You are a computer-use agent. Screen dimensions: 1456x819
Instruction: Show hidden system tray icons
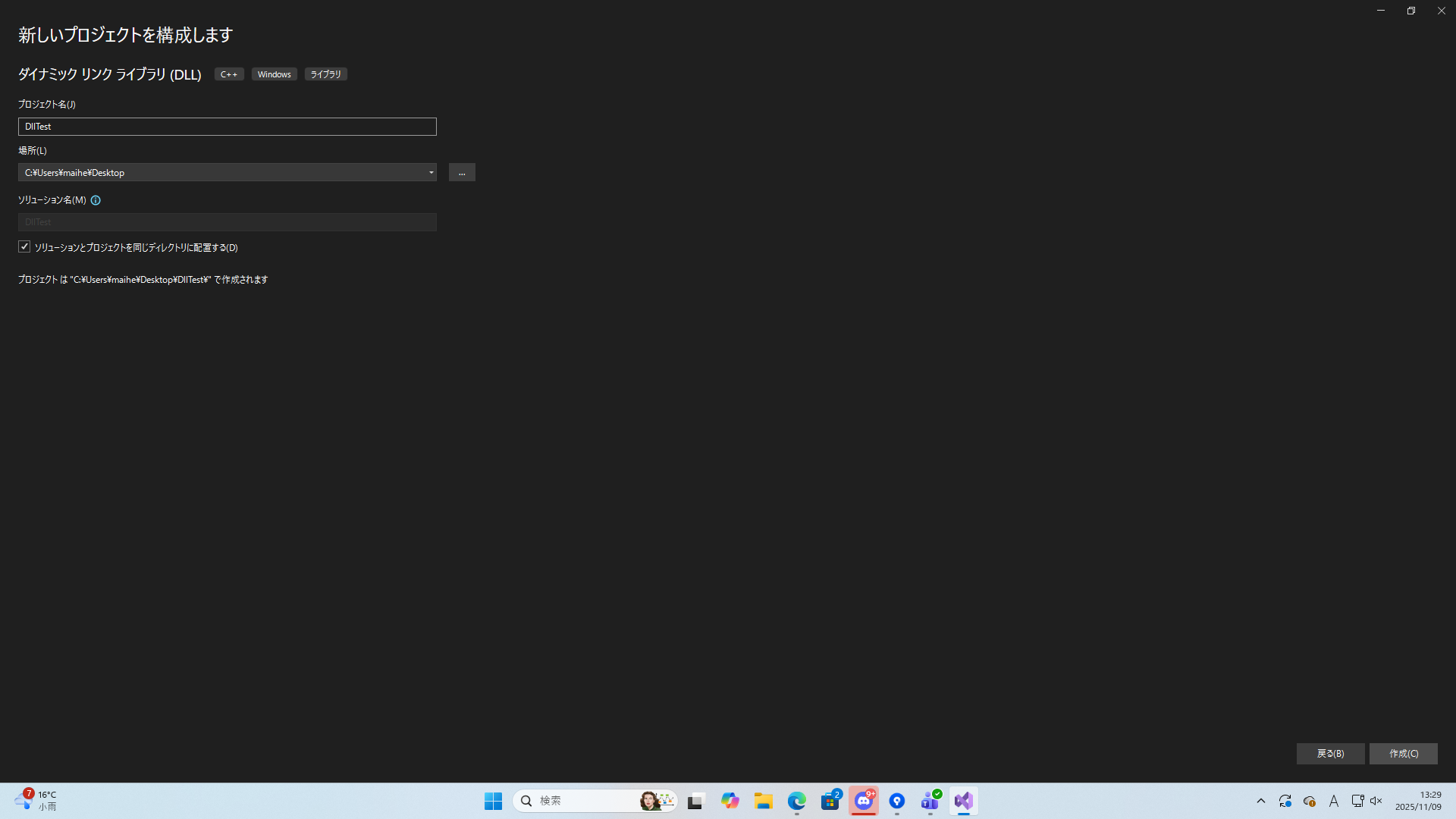pos(1261,801)
